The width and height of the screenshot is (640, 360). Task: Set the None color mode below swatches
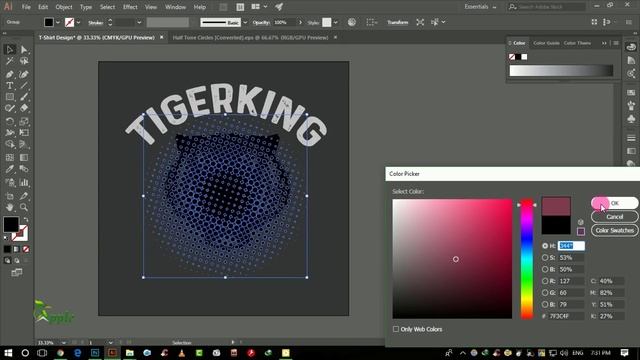[26, 249]
